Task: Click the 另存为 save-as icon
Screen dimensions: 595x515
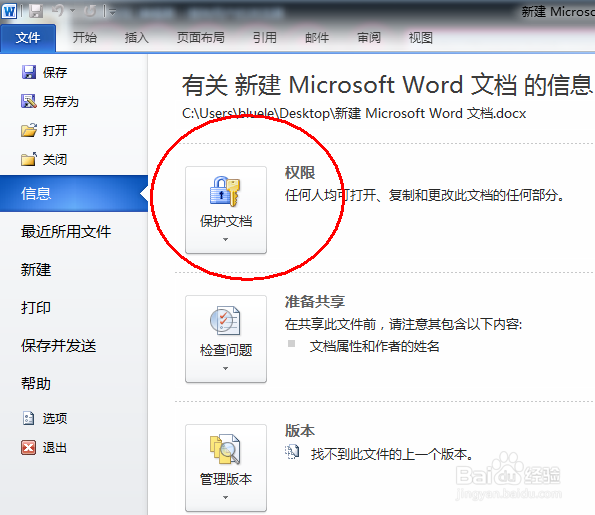Action: (29, 101)
